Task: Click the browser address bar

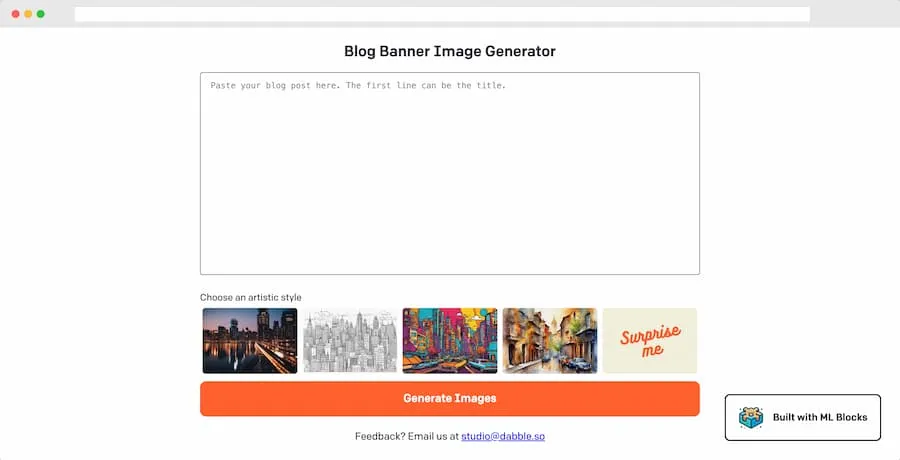Action: 442,14
